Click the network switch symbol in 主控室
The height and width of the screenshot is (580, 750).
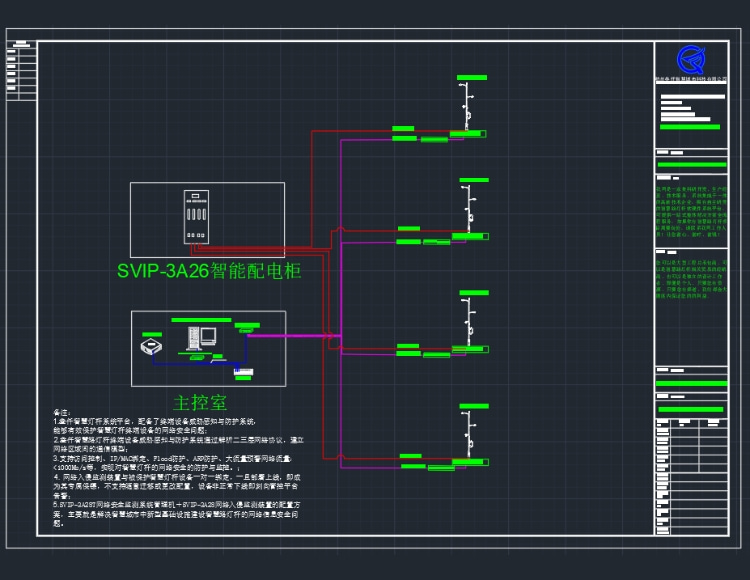[243, 372]
